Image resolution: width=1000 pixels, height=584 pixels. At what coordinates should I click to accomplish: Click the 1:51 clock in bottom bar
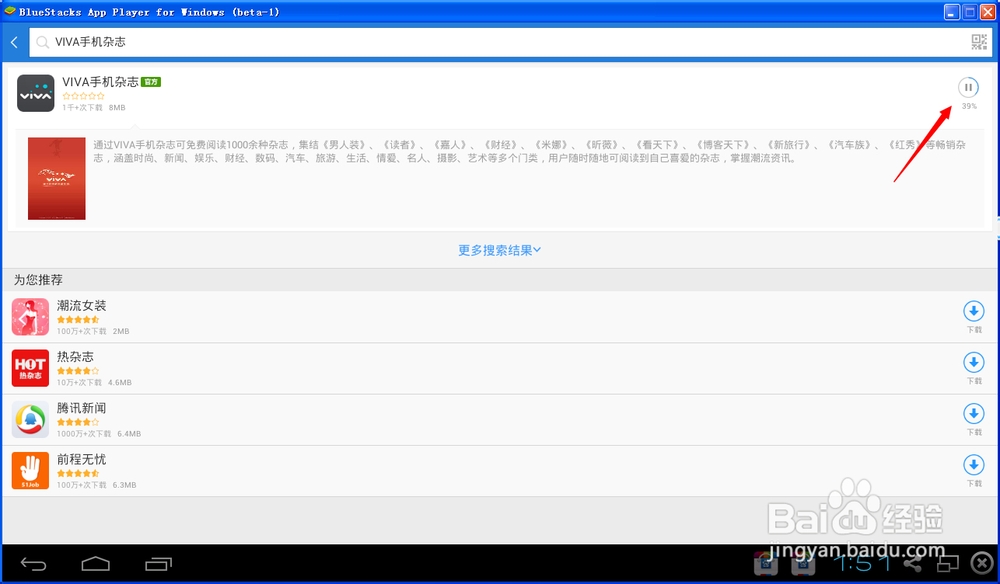[x=862, y=564]
